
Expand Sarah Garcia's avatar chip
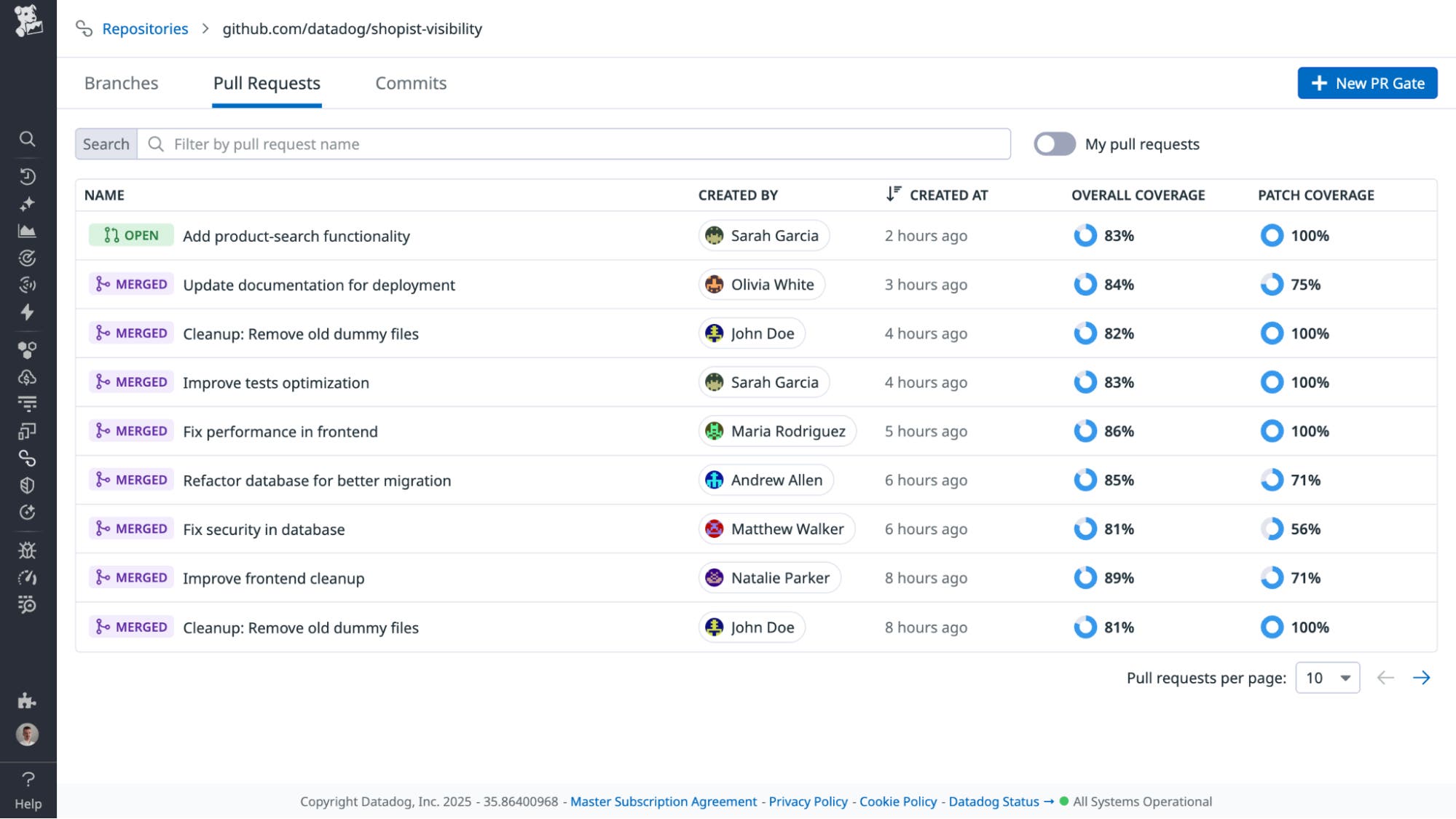[763, 235]
